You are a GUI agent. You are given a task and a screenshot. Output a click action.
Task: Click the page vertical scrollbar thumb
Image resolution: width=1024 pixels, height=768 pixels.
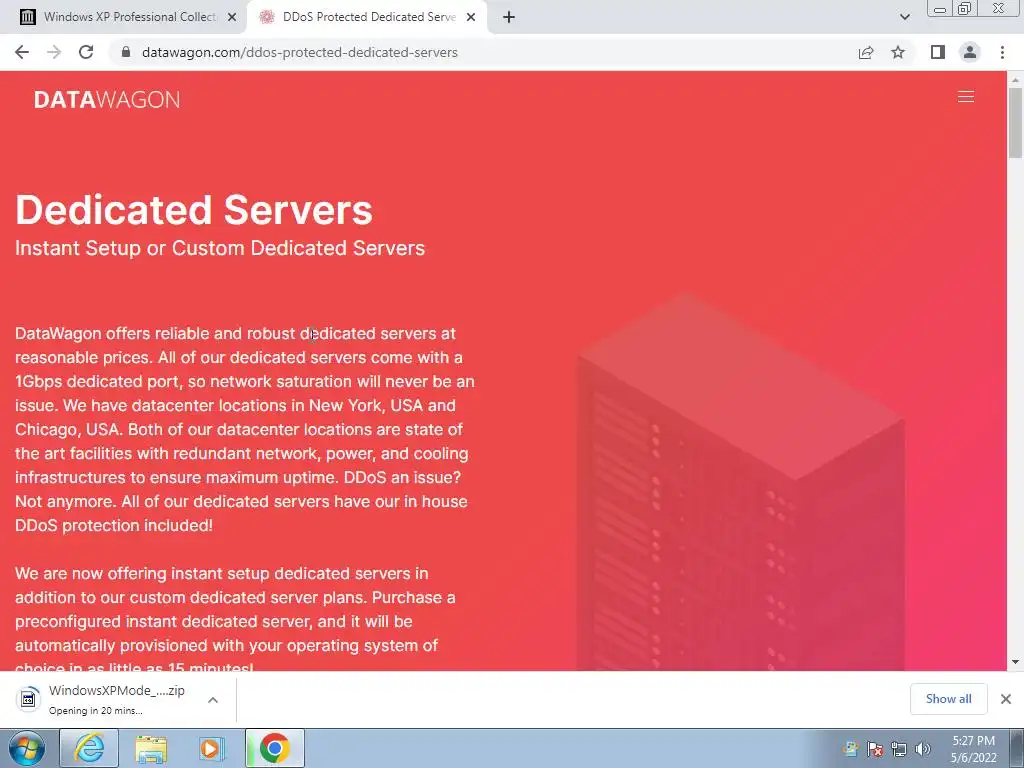coord(1015,122)
